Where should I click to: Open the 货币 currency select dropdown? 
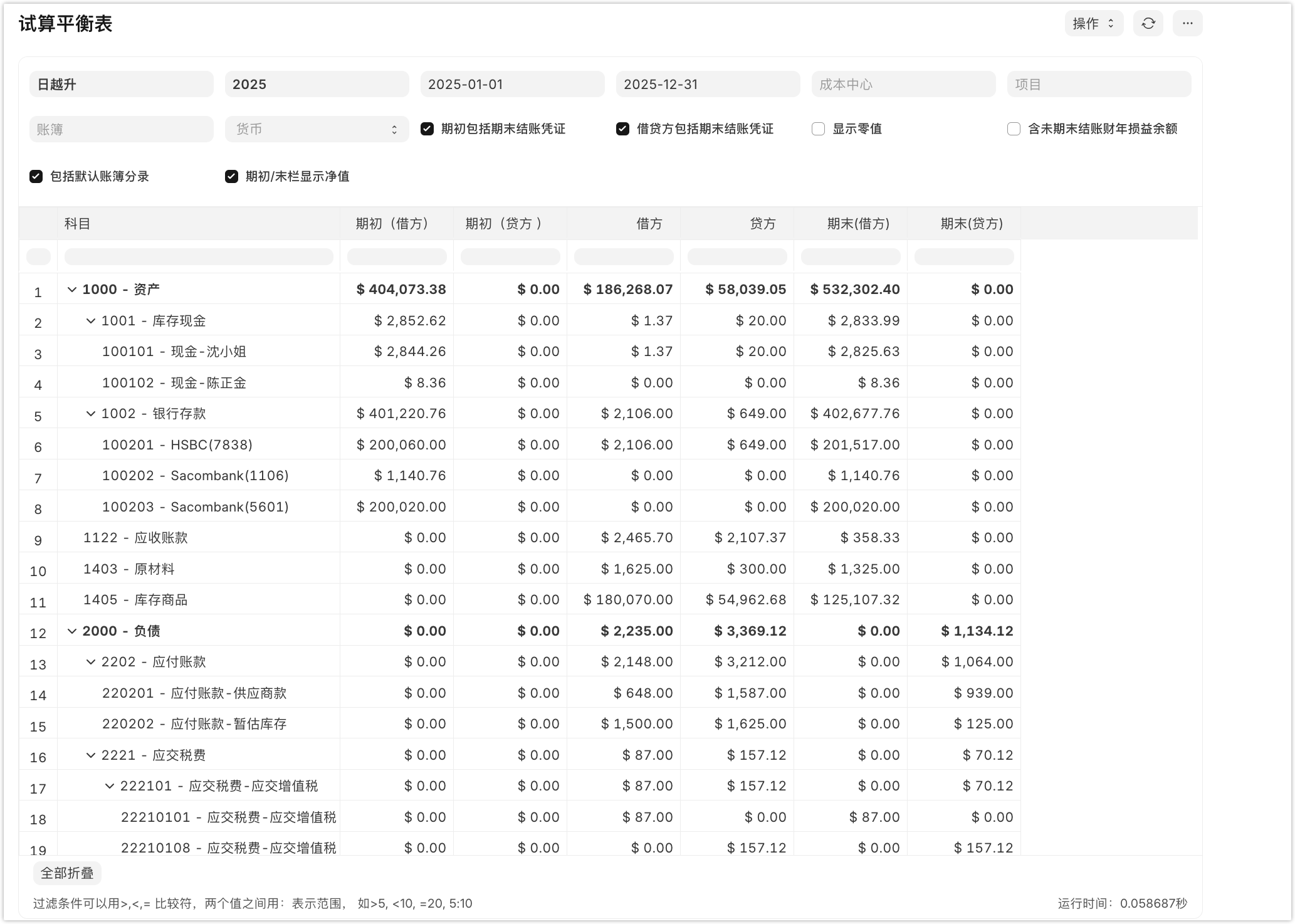pyautogui.click(x=317, y=130)
